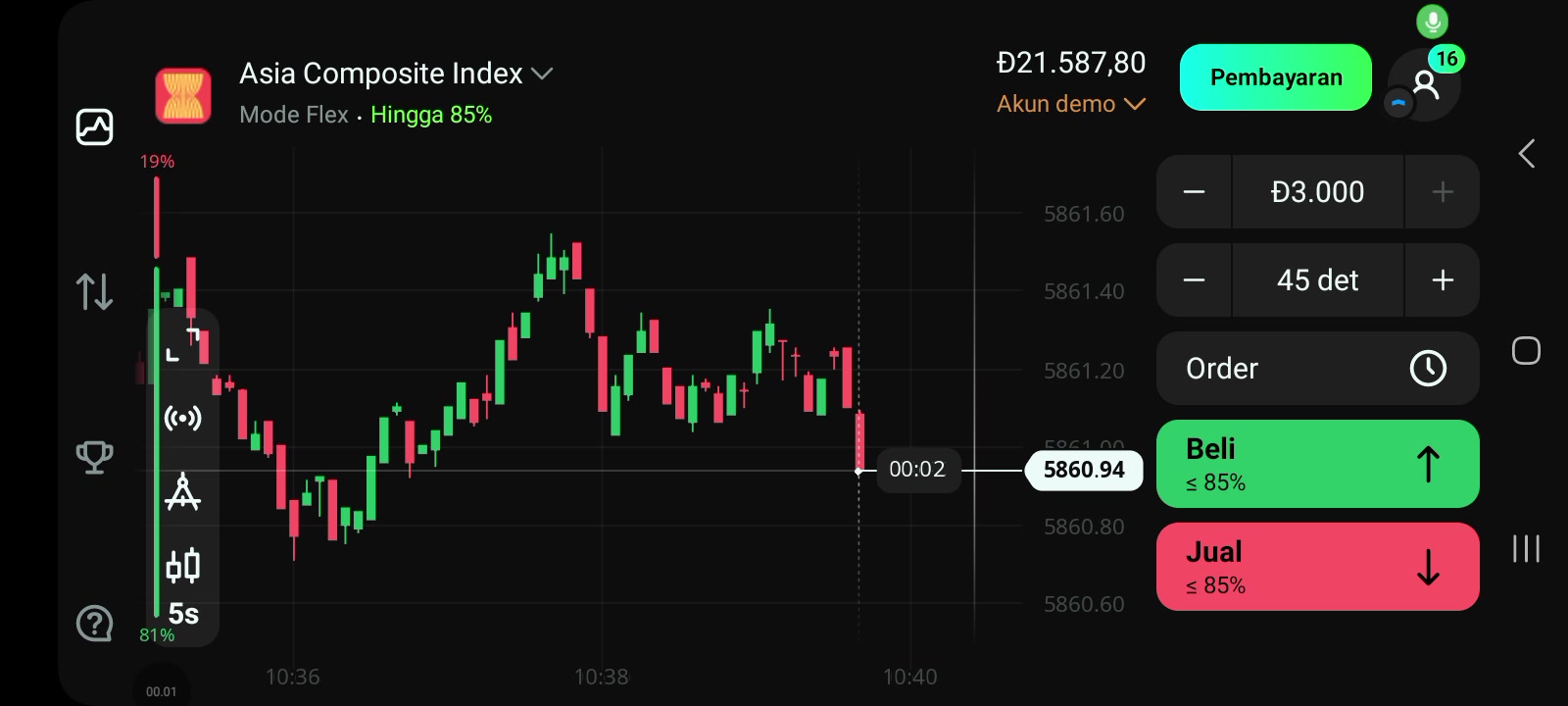Open the user profile icon
Viewport: 1568px width, 706px height.
pyautogui.click(x=1426, y=85)
